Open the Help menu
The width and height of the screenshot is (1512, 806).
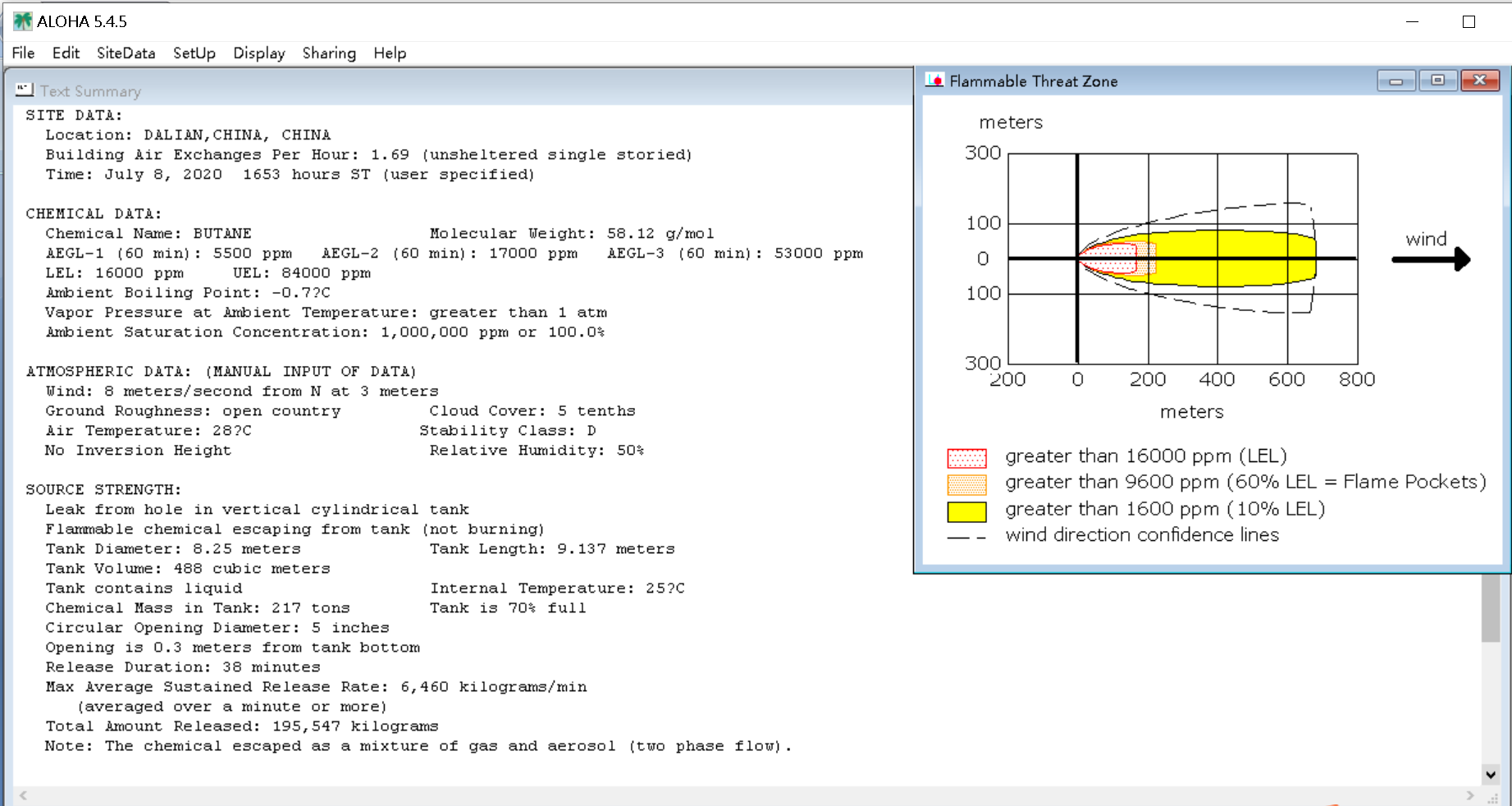pyautogui.click(x=390, y=53)
